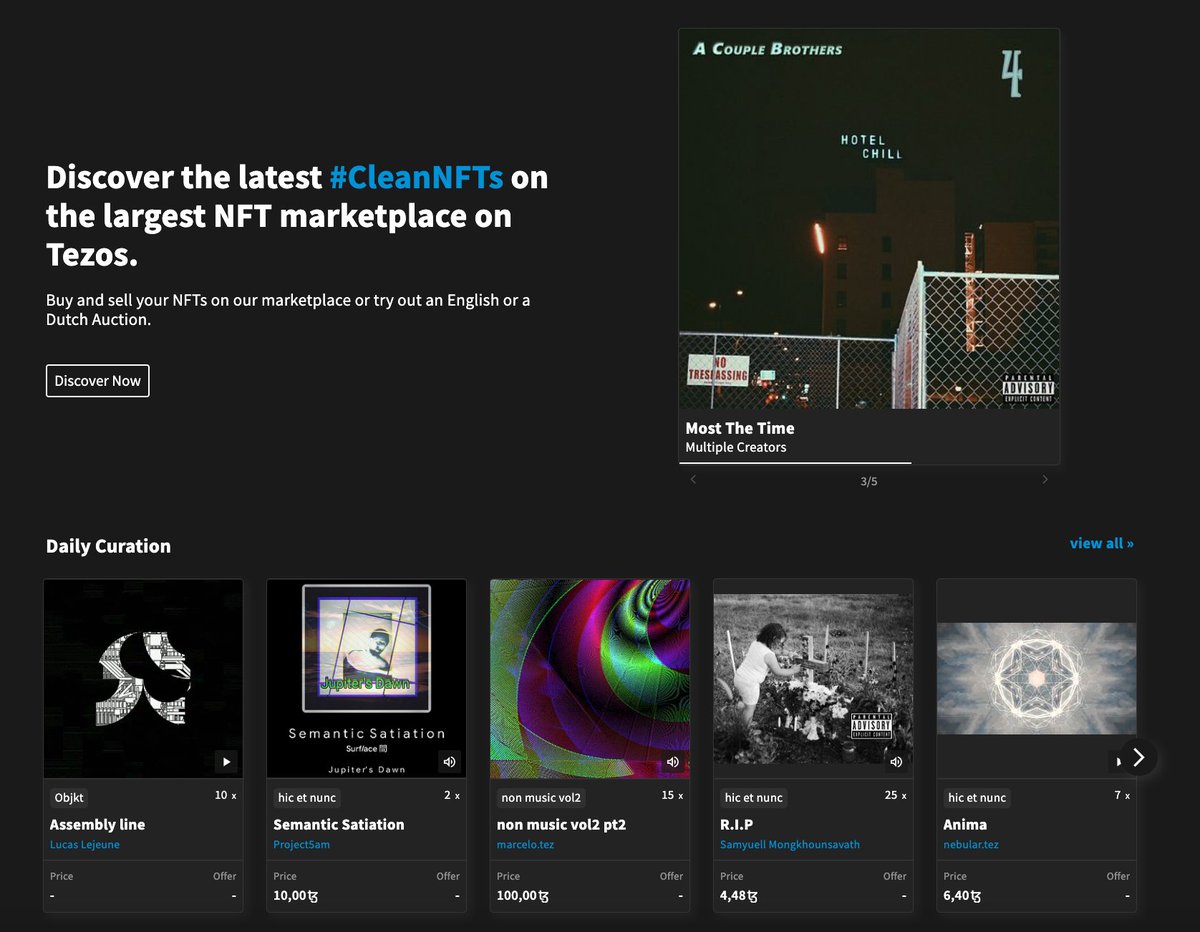Select hic et nunc tag on R.I.P

click(x=754, y=798)
